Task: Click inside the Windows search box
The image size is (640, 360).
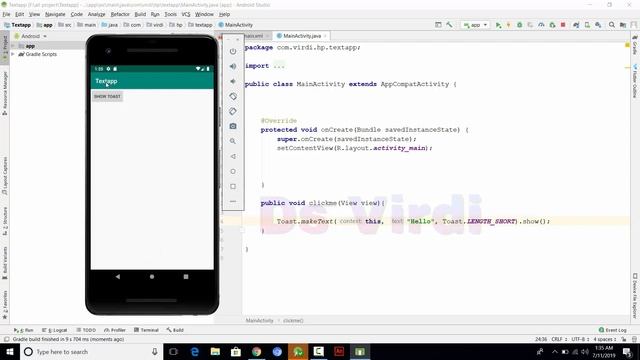Action: (92, 351)
